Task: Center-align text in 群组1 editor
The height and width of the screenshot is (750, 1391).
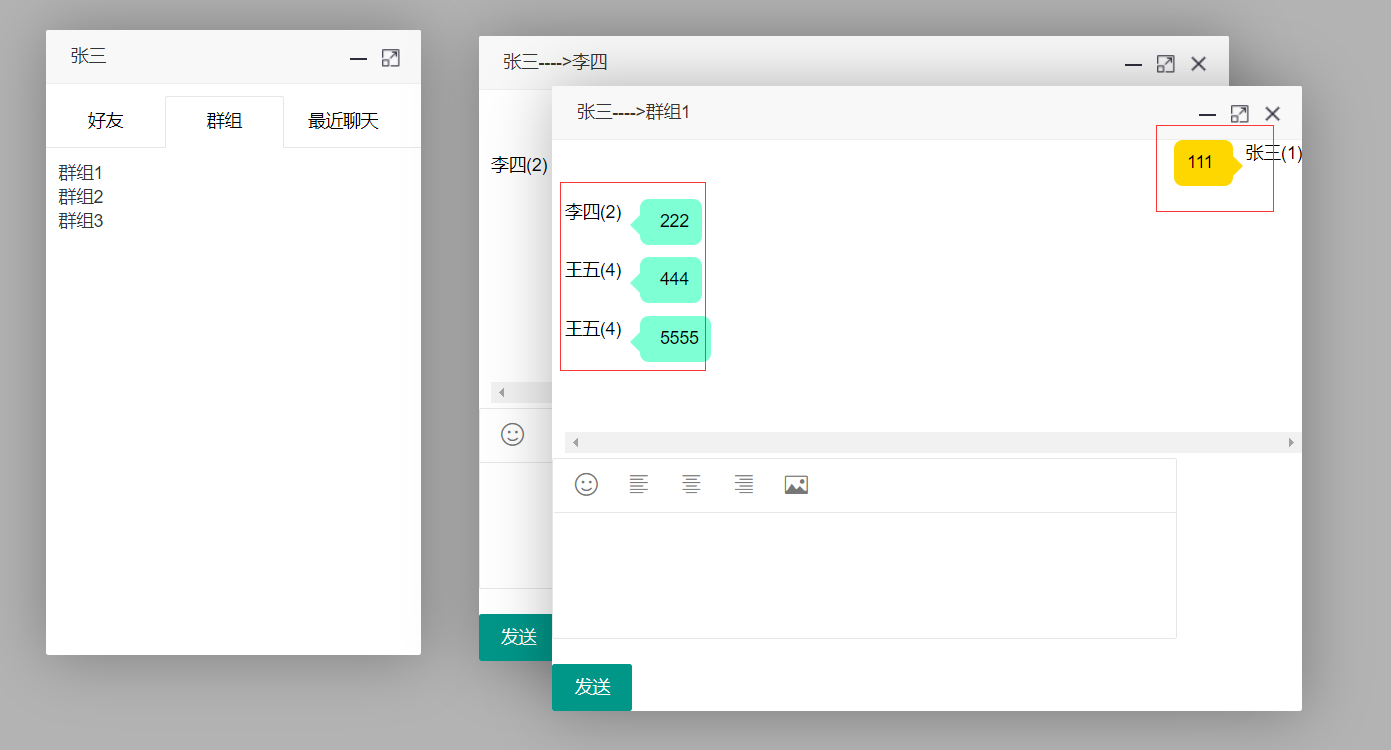Action: coord(691,485)
